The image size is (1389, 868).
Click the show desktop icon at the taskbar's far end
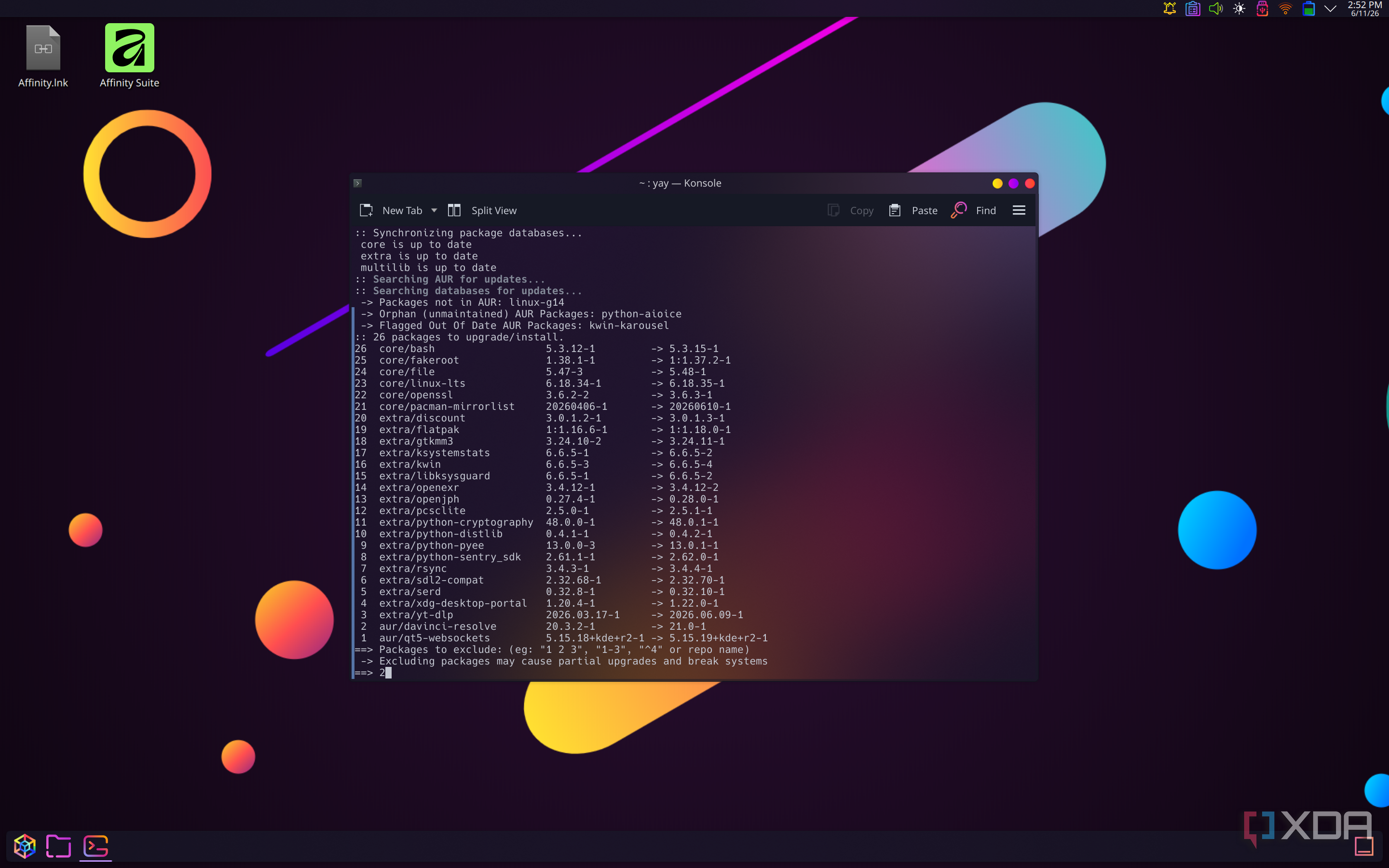click(1364, 846)
